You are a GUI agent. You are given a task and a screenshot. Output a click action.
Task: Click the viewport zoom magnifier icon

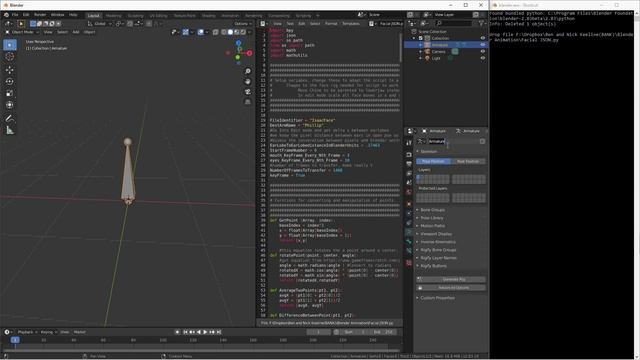(248, 71)
